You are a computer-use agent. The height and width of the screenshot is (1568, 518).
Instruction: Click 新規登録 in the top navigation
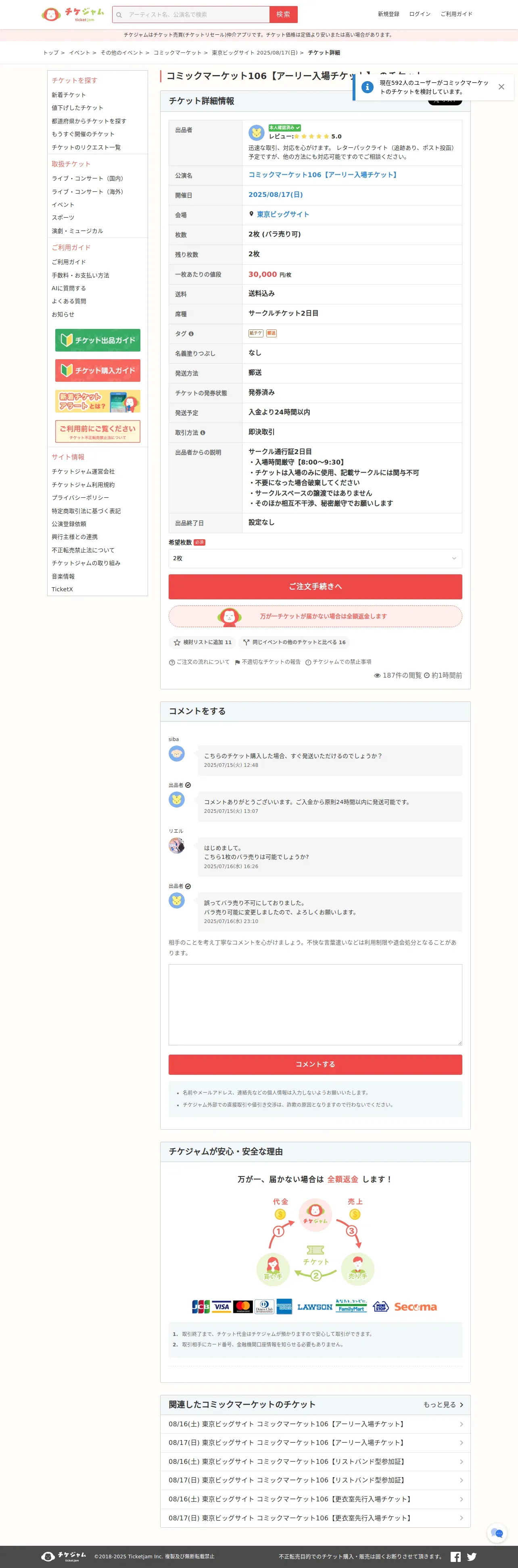388,14
